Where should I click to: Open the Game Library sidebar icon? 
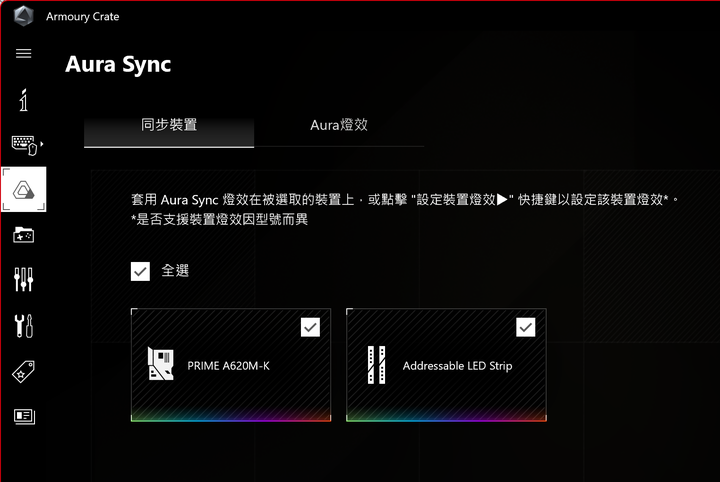coord(23,235)
